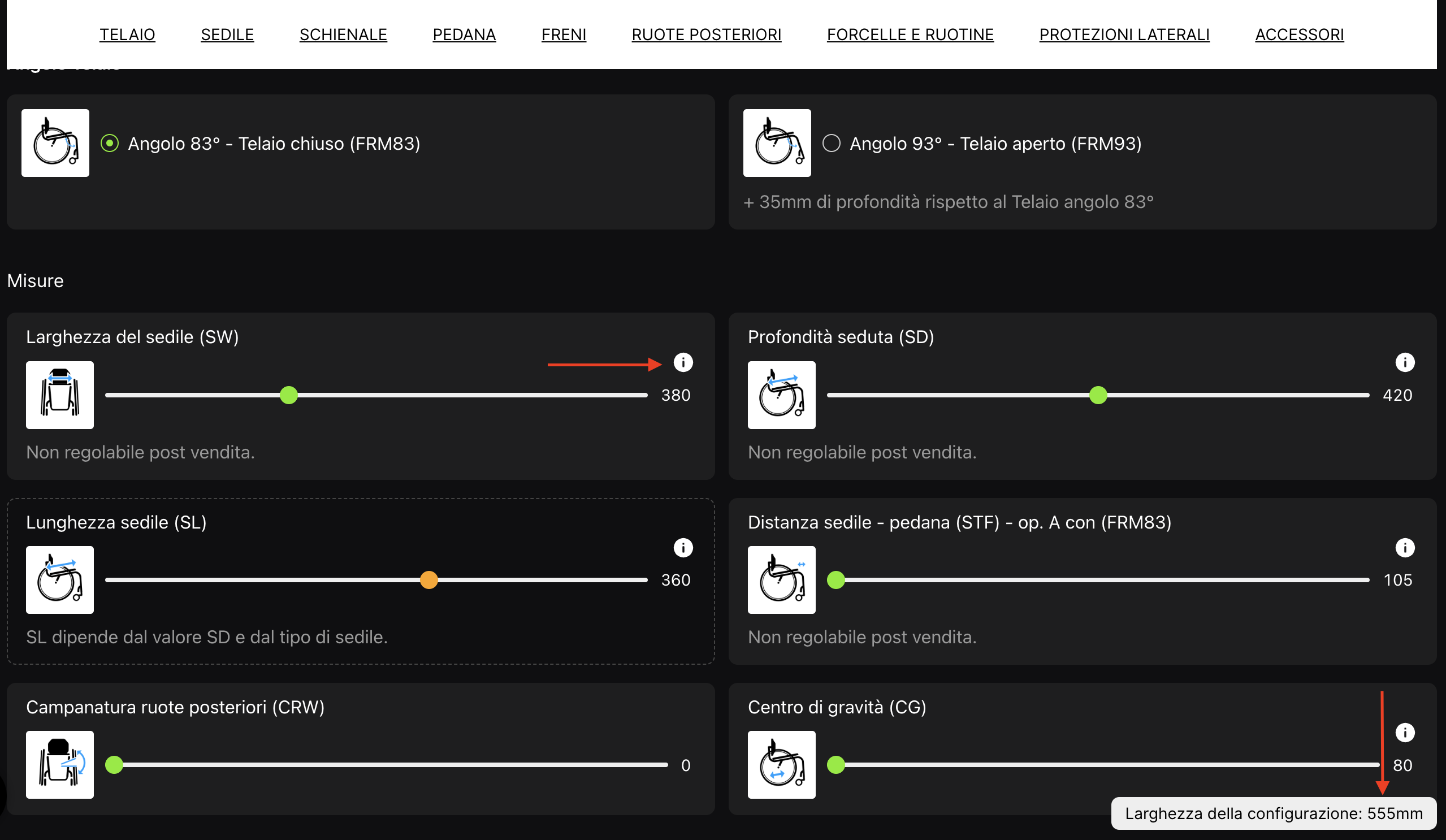Click info icon for Lunghezza sedile (SL)

coord(683,547)
